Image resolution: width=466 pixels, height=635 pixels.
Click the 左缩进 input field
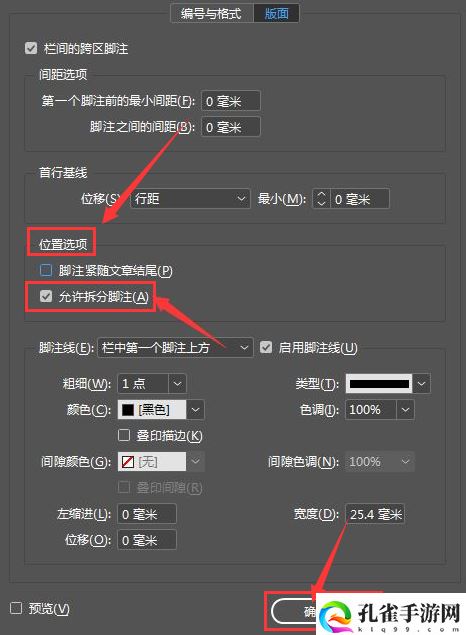(147, 514)
